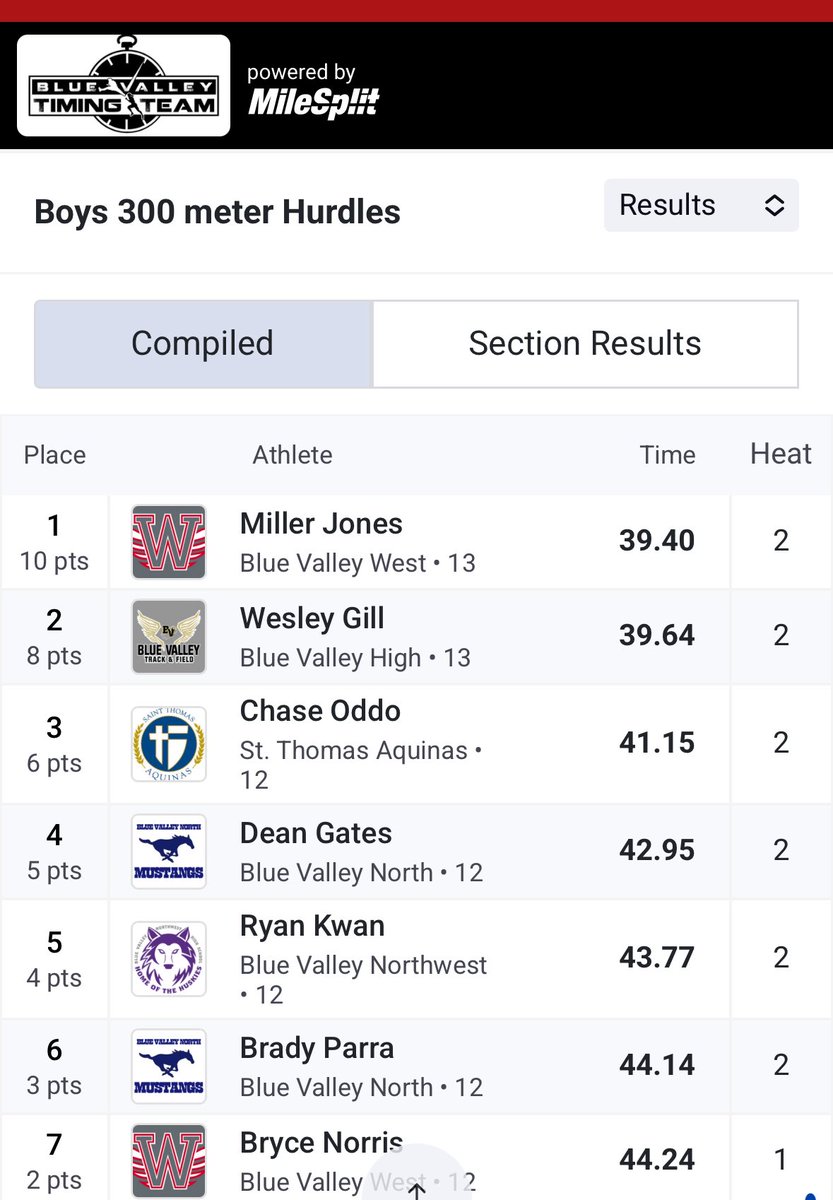The width and height of the screenshot is (833, 1200).
Task: Click St. Thomas Aquinas logo beside Chase Oddo
Action: pos(169,744)
